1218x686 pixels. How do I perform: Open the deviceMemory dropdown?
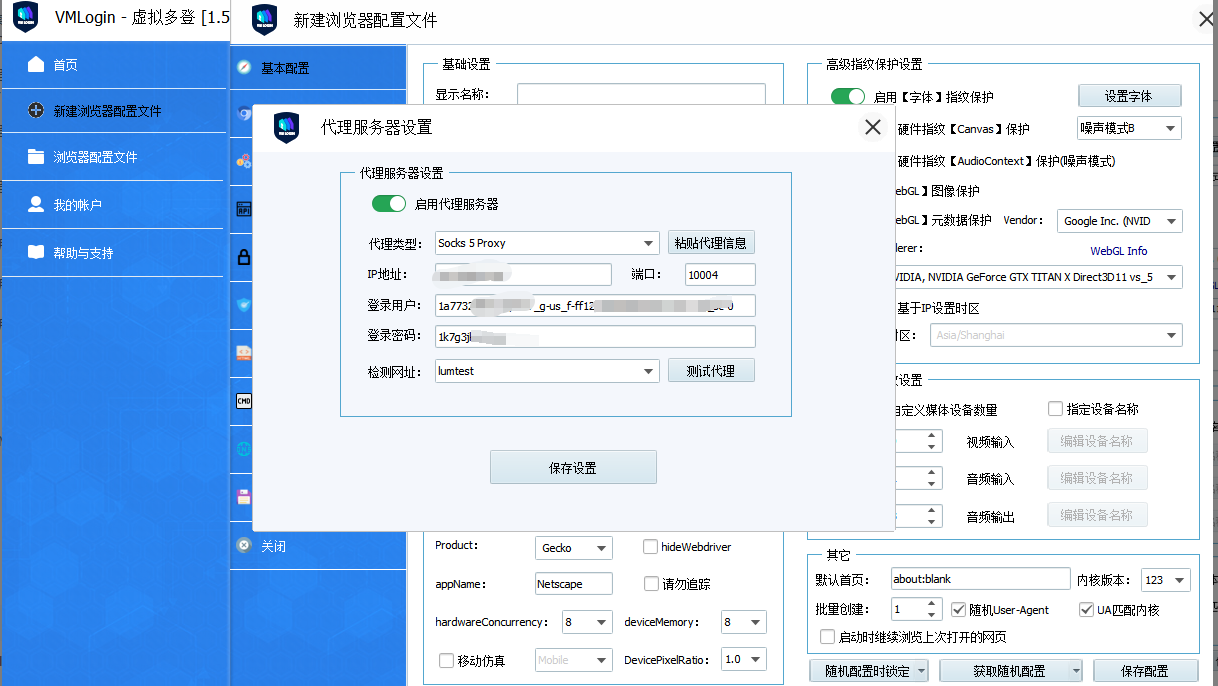pyautogui.click(x=743, y=622)
